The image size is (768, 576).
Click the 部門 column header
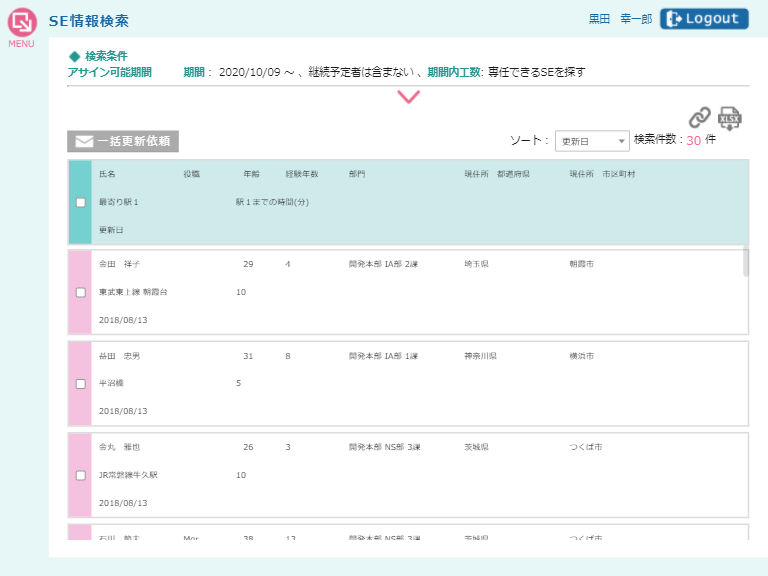[x=357, y=174]
